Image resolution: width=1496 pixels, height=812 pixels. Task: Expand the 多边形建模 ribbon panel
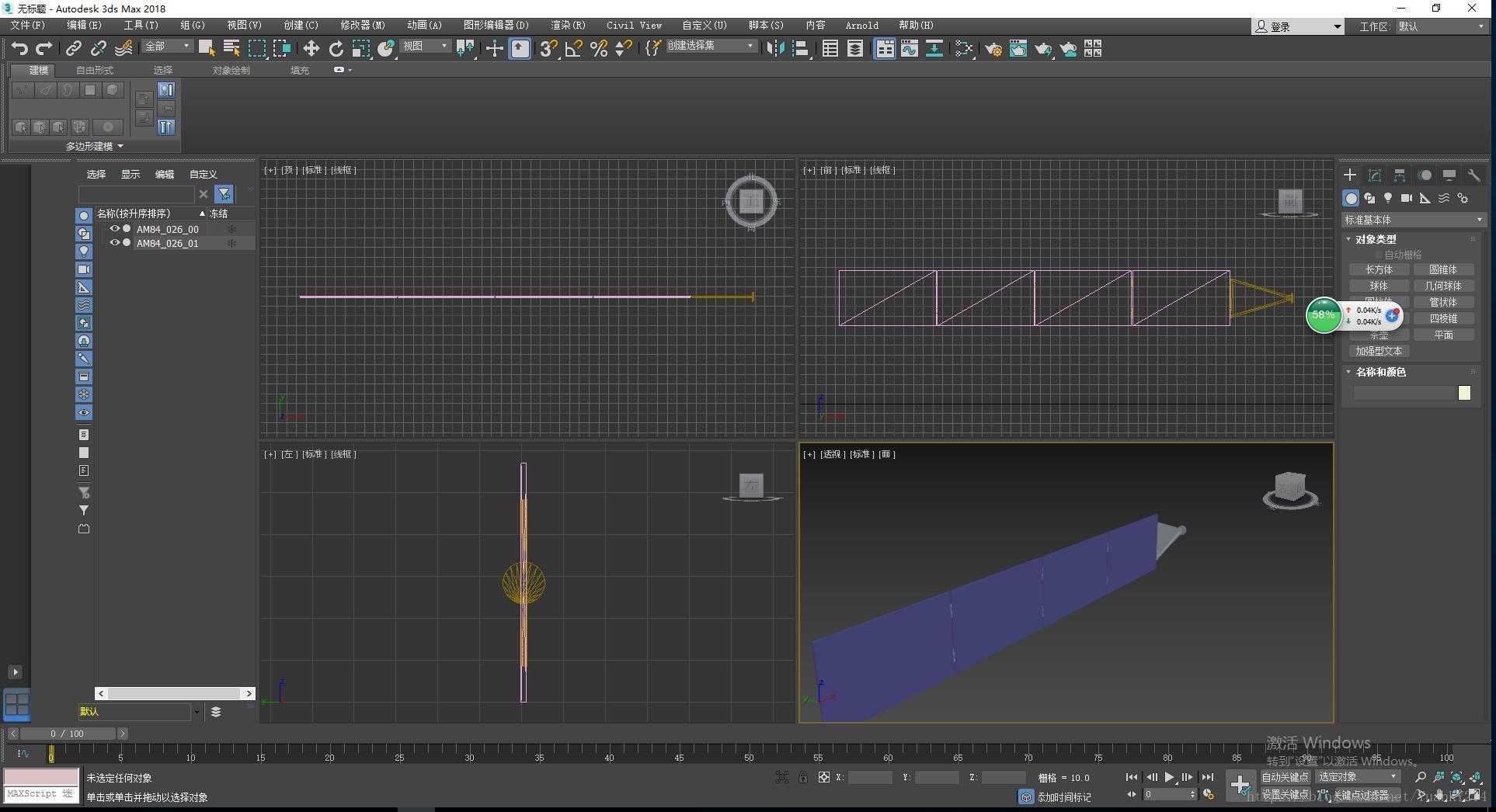tap(94, 146)
